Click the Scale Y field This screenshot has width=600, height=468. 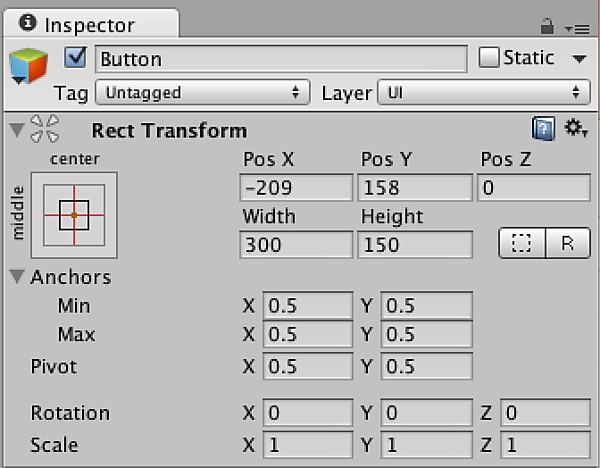(x=427, y=445)
